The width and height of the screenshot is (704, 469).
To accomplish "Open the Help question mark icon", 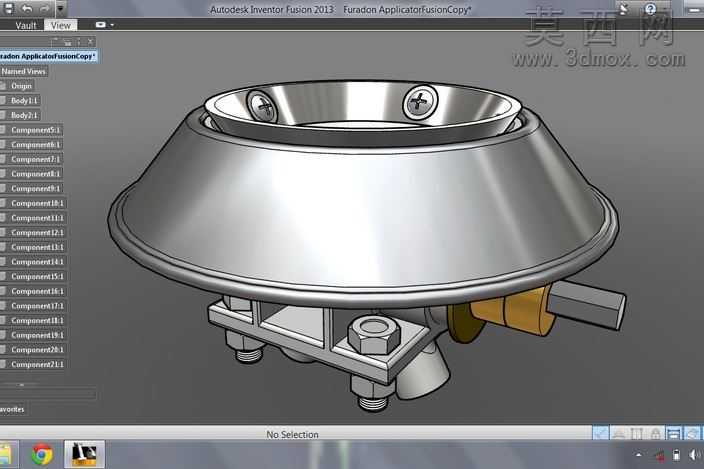I will pyautogui.click(x=651, y=9).
